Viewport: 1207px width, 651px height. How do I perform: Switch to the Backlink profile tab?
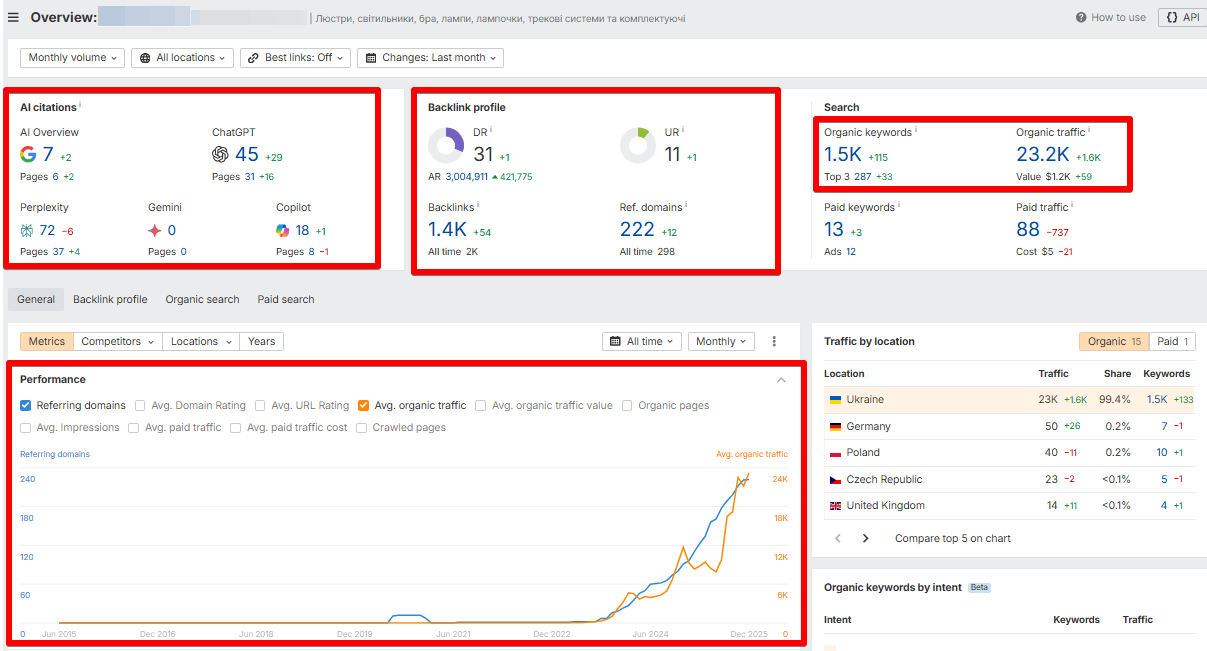click(x=110, y=299)
